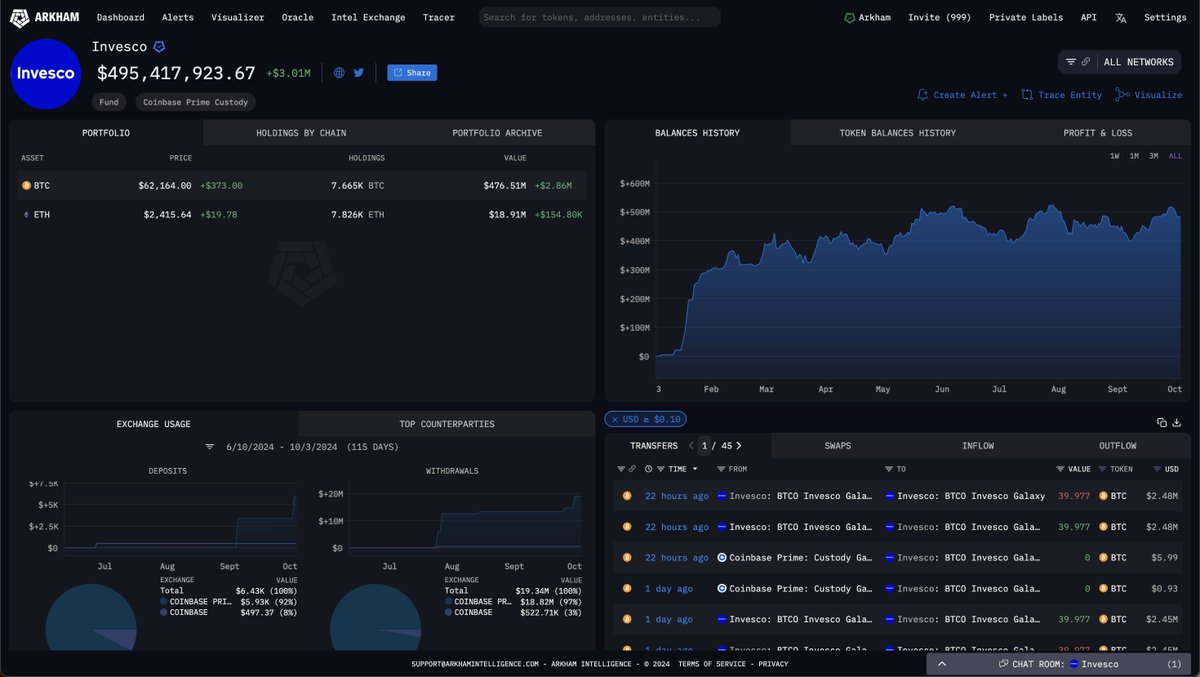Open the To column filter
Viewport: 1200px width, 677px height.
click(888, 469)
